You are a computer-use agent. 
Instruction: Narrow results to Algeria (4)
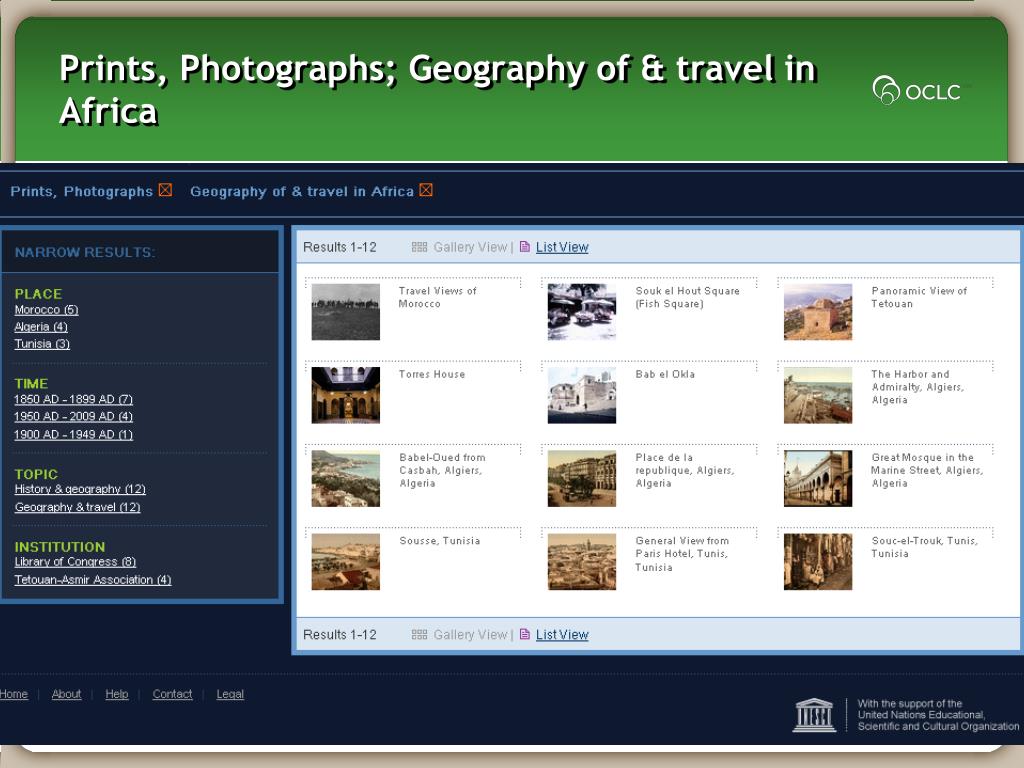click(41, 327)
